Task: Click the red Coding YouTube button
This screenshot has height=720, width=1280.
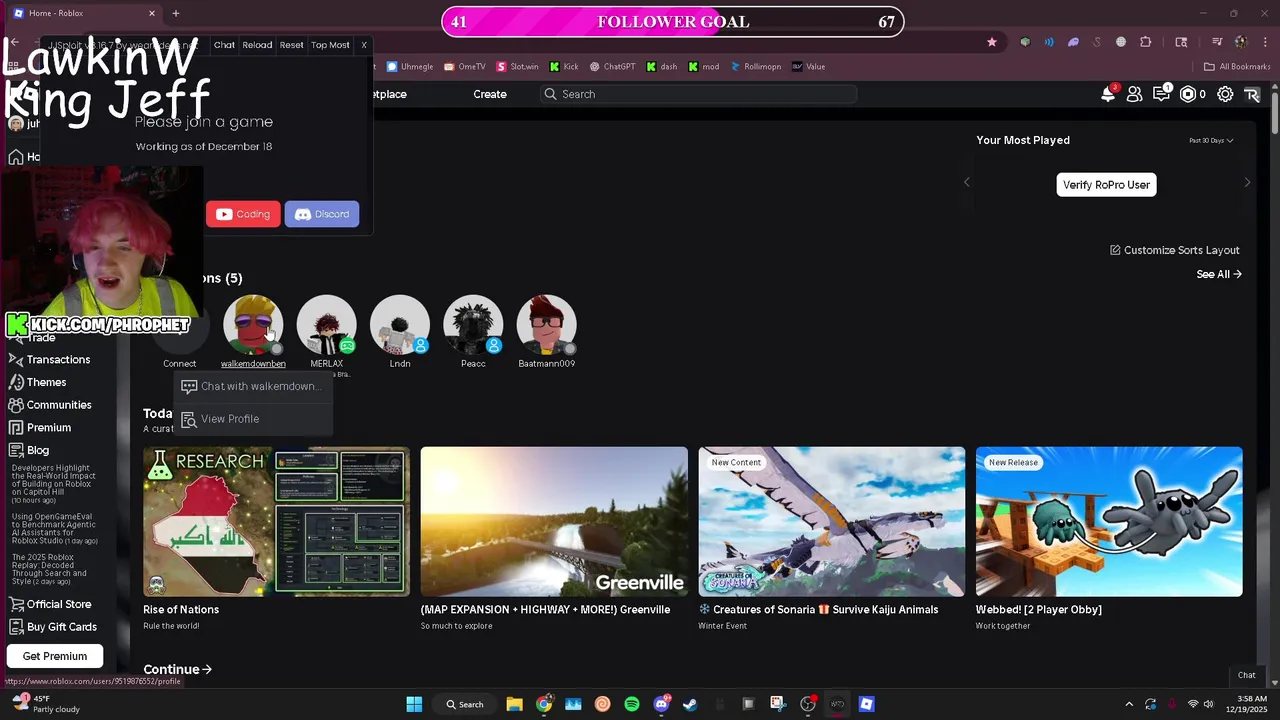Action: click(243, 214)
